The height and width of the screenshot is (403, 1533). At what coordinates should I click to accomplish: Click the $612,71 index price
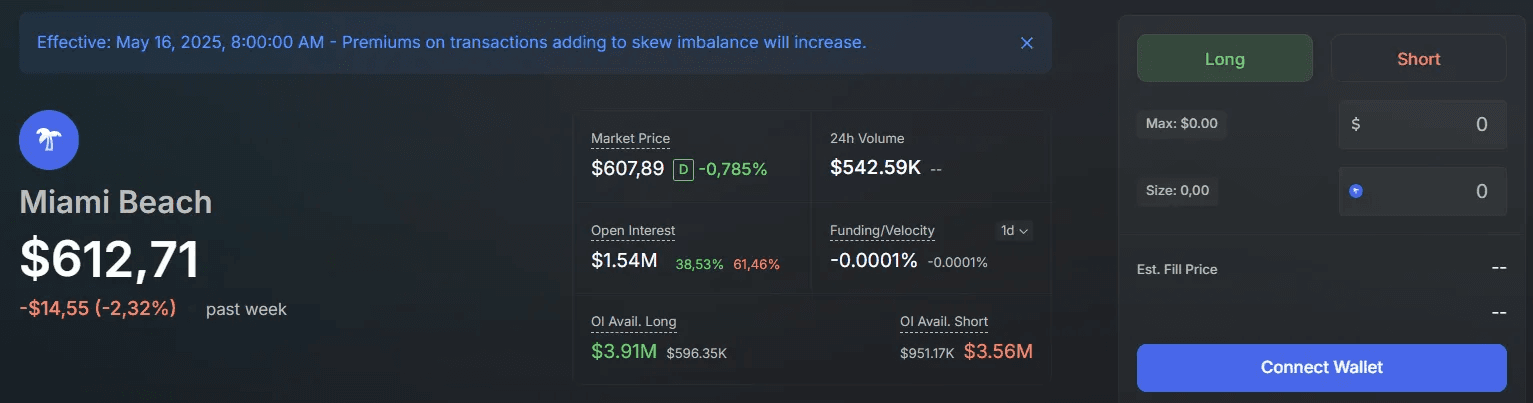[110, 259]
